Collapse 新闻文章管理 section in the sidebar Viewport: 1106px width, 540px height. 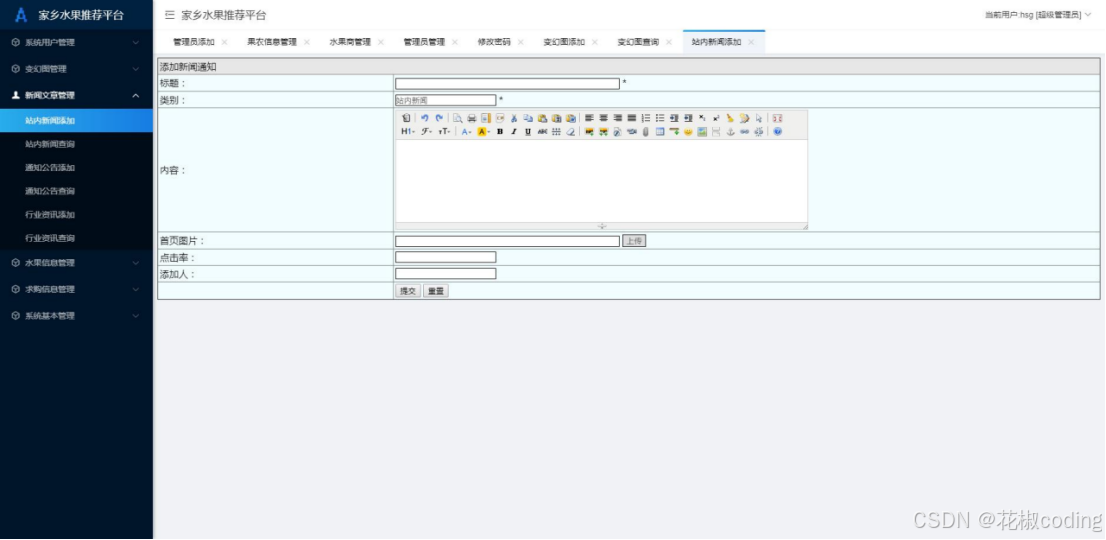tap(76, 95)
